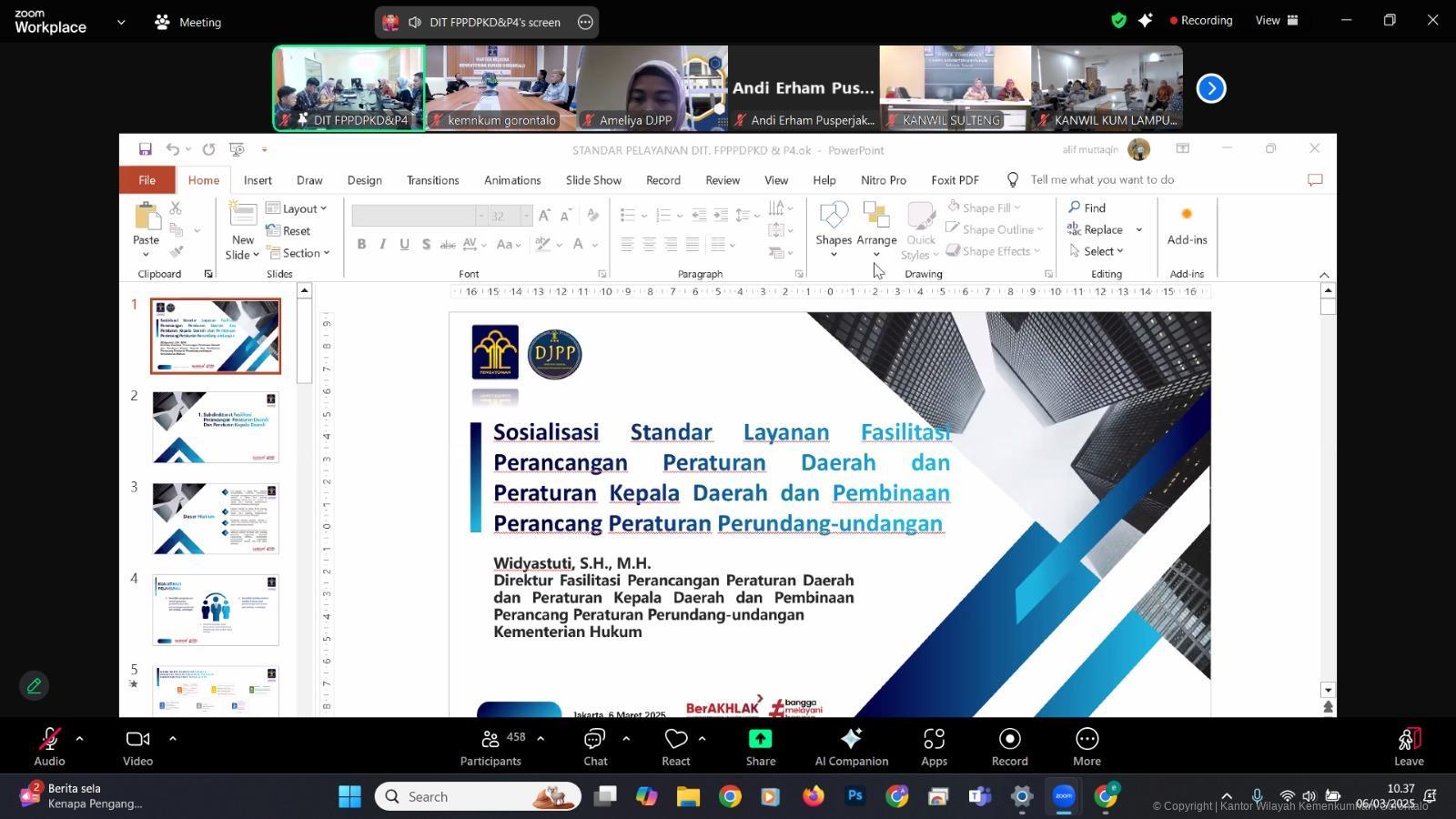This screenshot has height=819, width=1456.
Task: Switch to the Meeting tab
Action: click(x=188, y=22)
